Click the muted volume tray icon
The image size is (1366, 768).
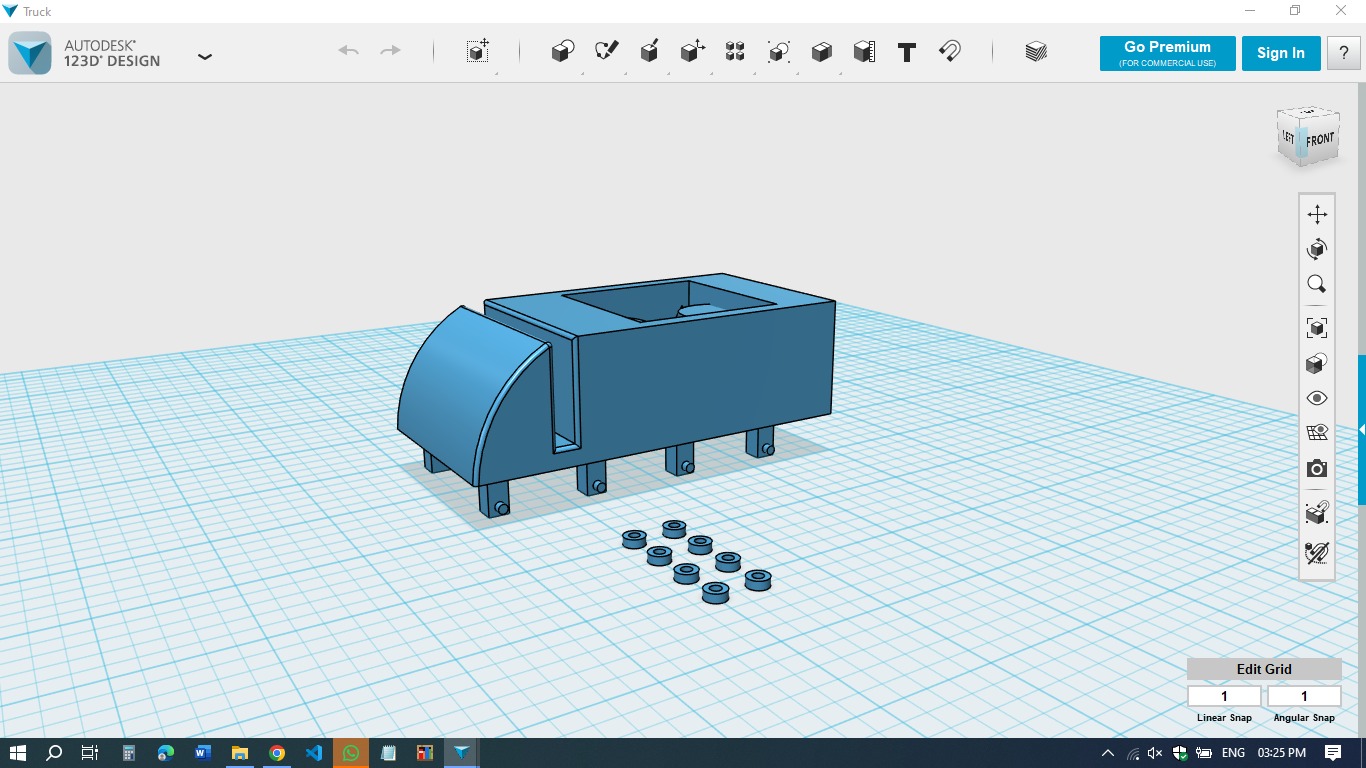click(1155, 753)
